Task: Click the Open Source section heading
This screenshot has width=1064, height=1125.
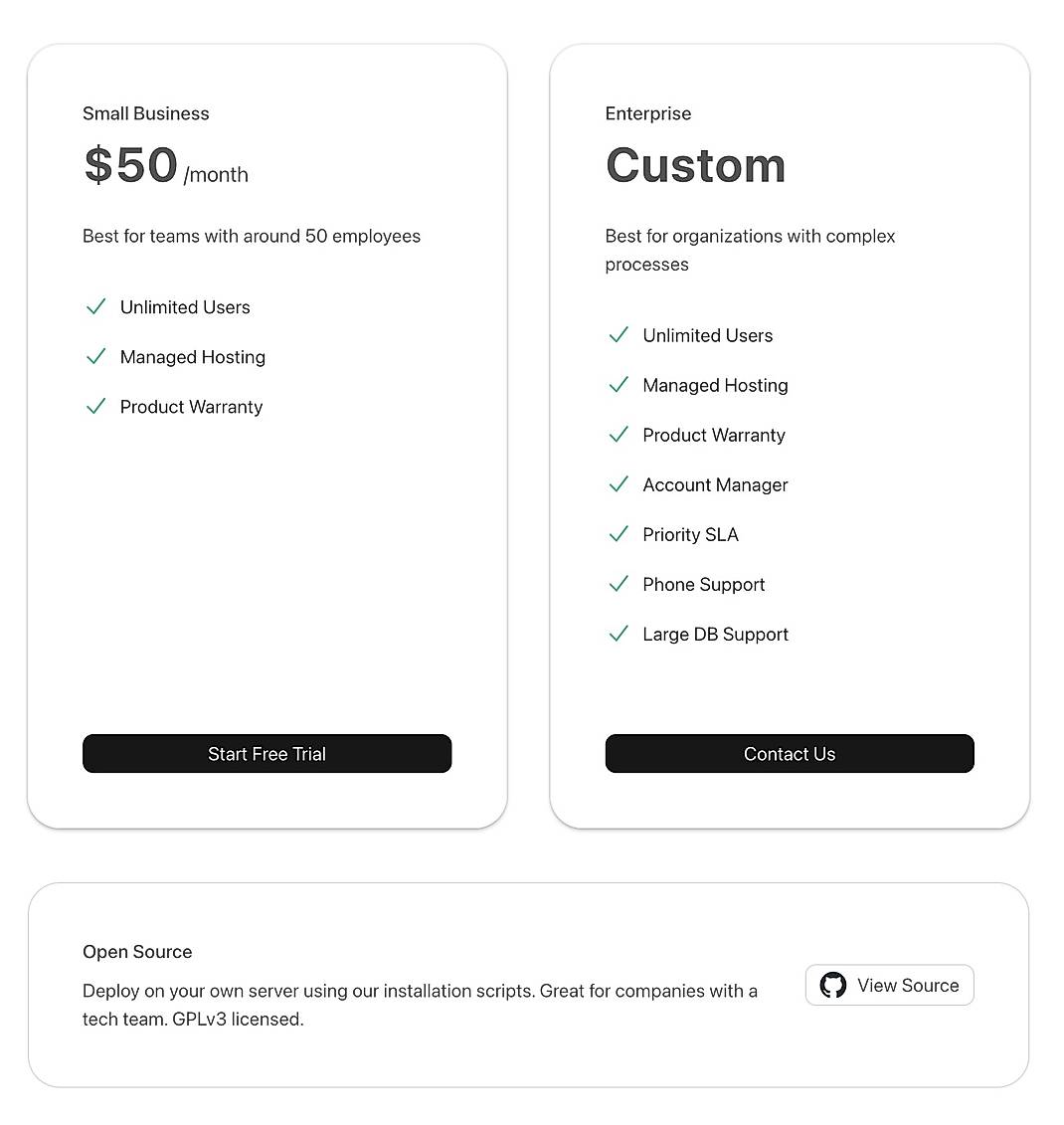Action: click(137, 952)
